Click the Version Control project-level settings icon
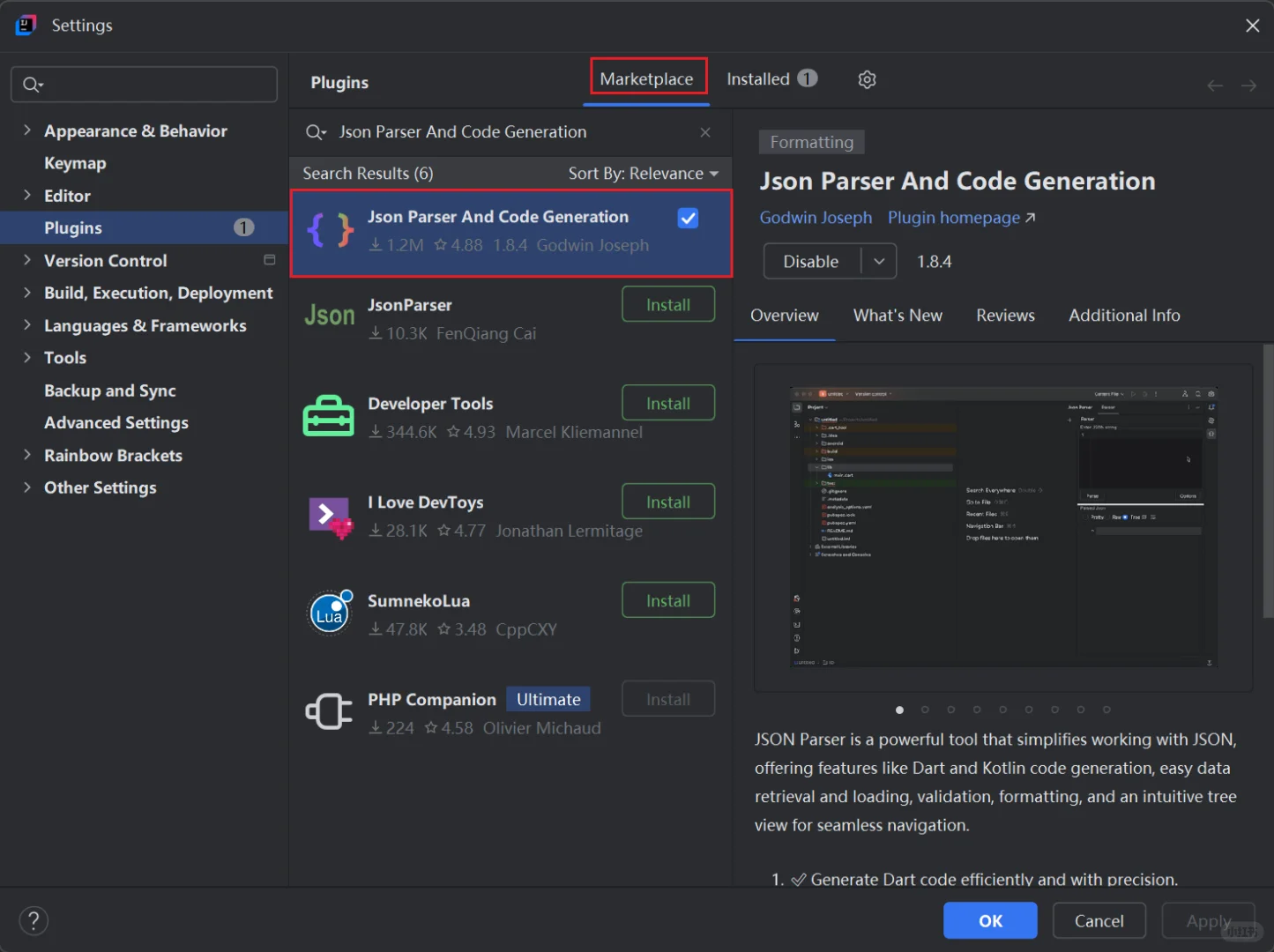The width and height of the screenshot is (1274, 952). [x=270, y=260]
